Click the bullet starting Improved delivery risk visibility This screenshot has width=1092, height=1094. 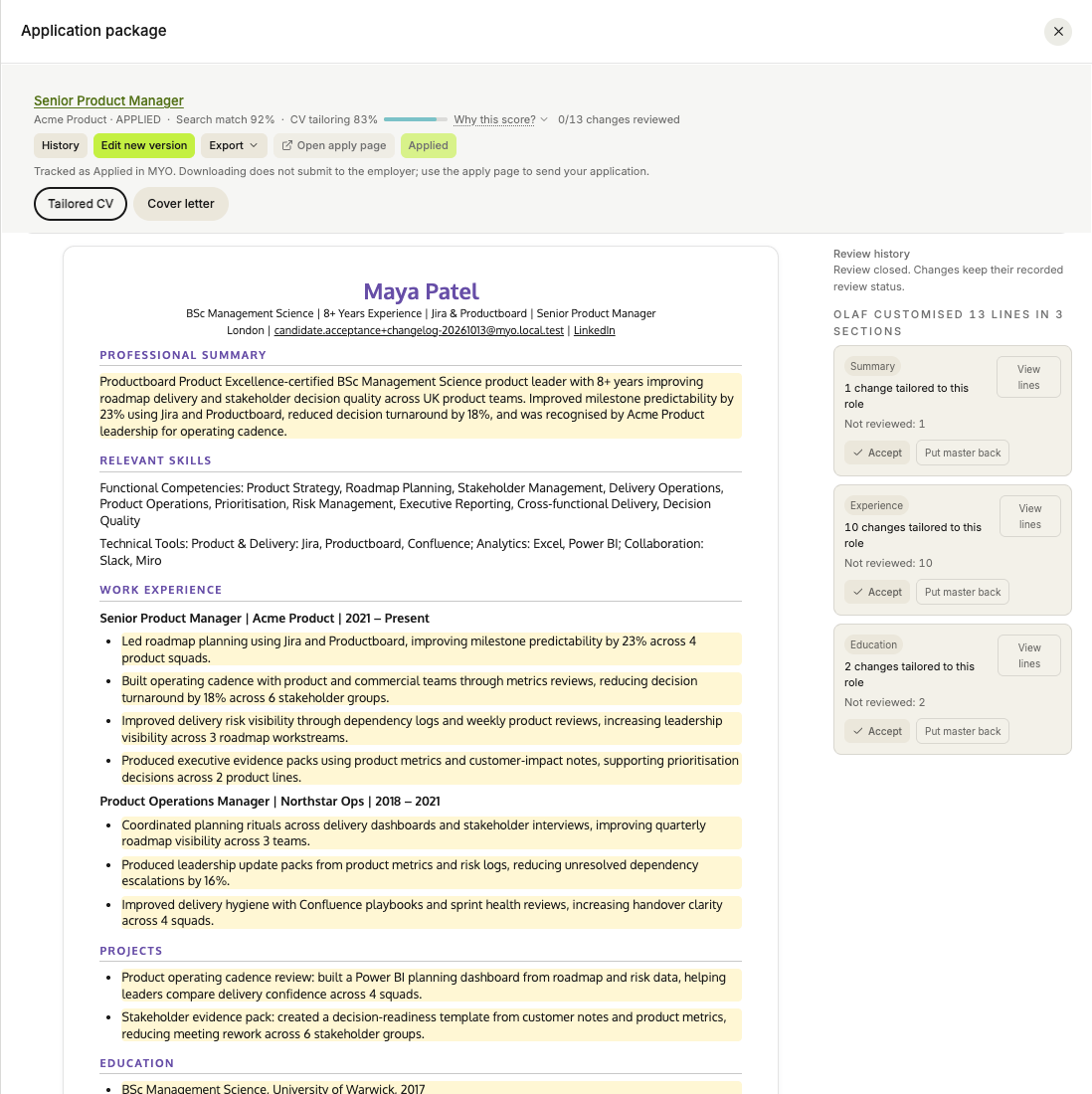click(432, 729)
